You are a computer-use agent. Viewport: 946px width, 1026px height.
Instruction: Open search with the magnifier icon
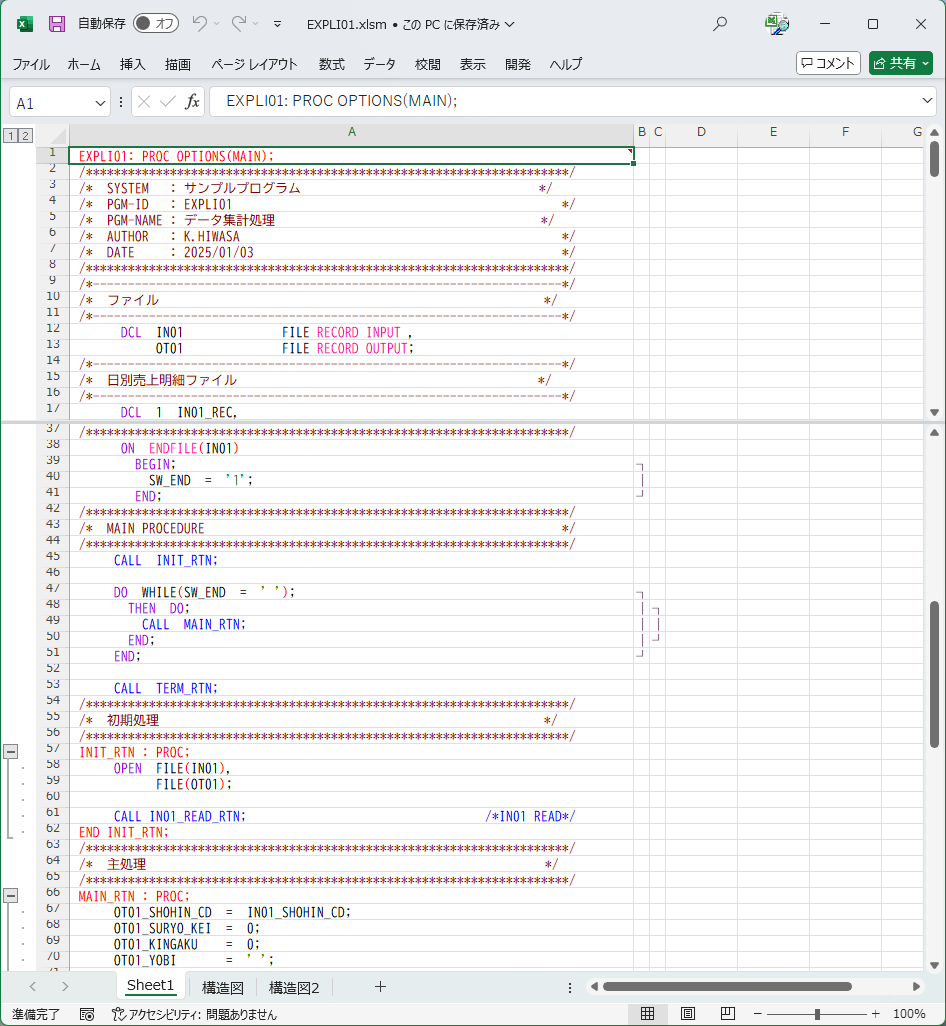(x=720, y=24)
